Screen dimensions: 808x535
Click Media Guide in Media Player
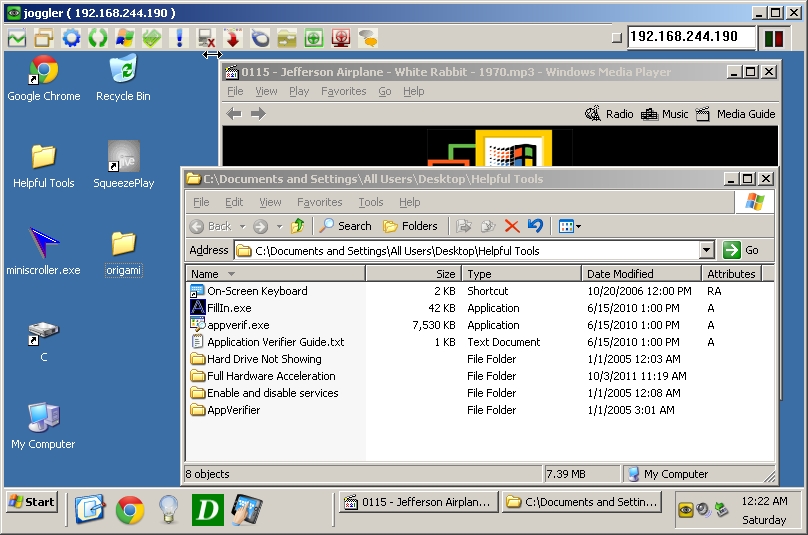pyautogui.click(x=735, y=114)
